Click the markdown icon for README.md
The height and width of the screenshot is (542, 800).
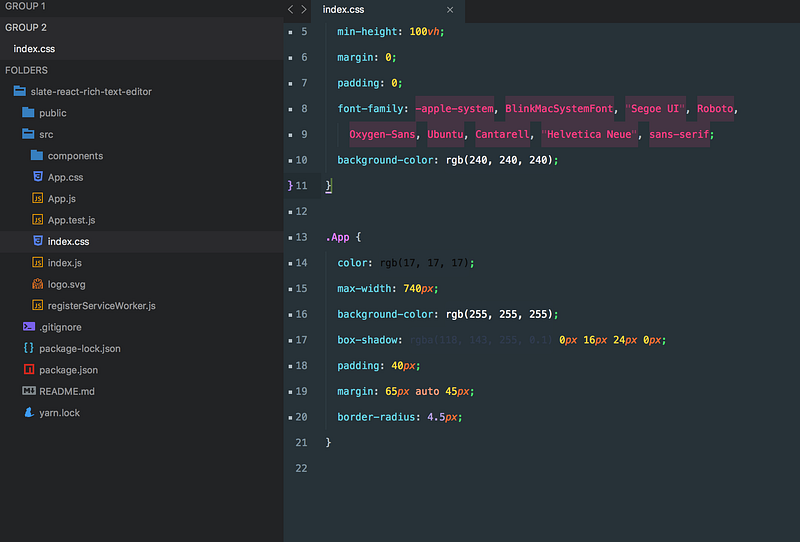[x=28, y=391]
